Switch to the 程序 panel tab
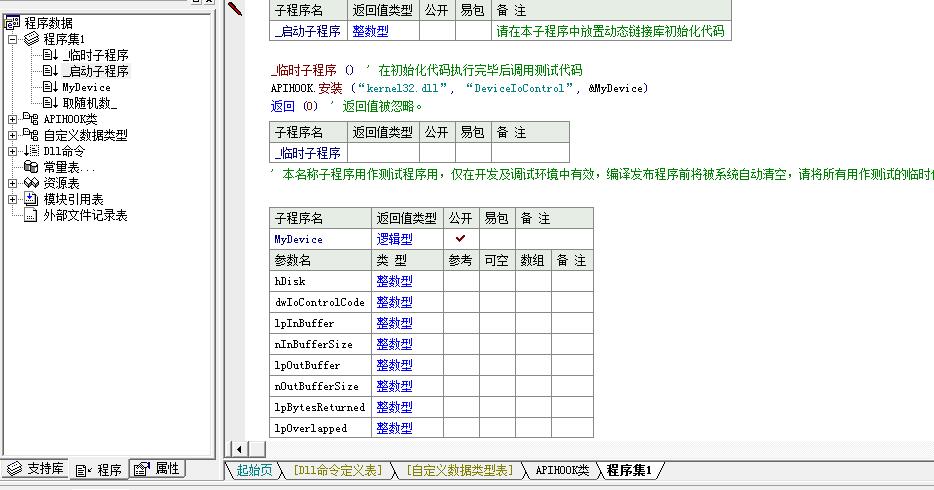The width and height of the screenshot is (934, 490). click(x=99, y=470)
